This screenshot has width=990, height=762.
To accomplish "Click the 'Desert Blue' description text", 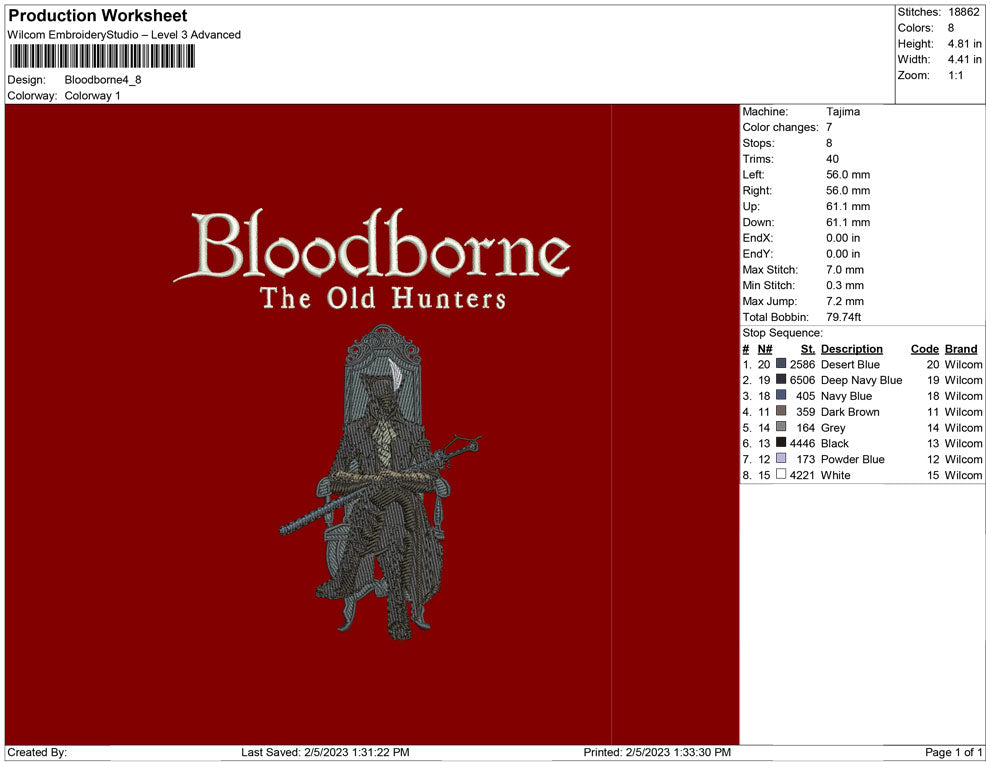I will tap(850, 364).
